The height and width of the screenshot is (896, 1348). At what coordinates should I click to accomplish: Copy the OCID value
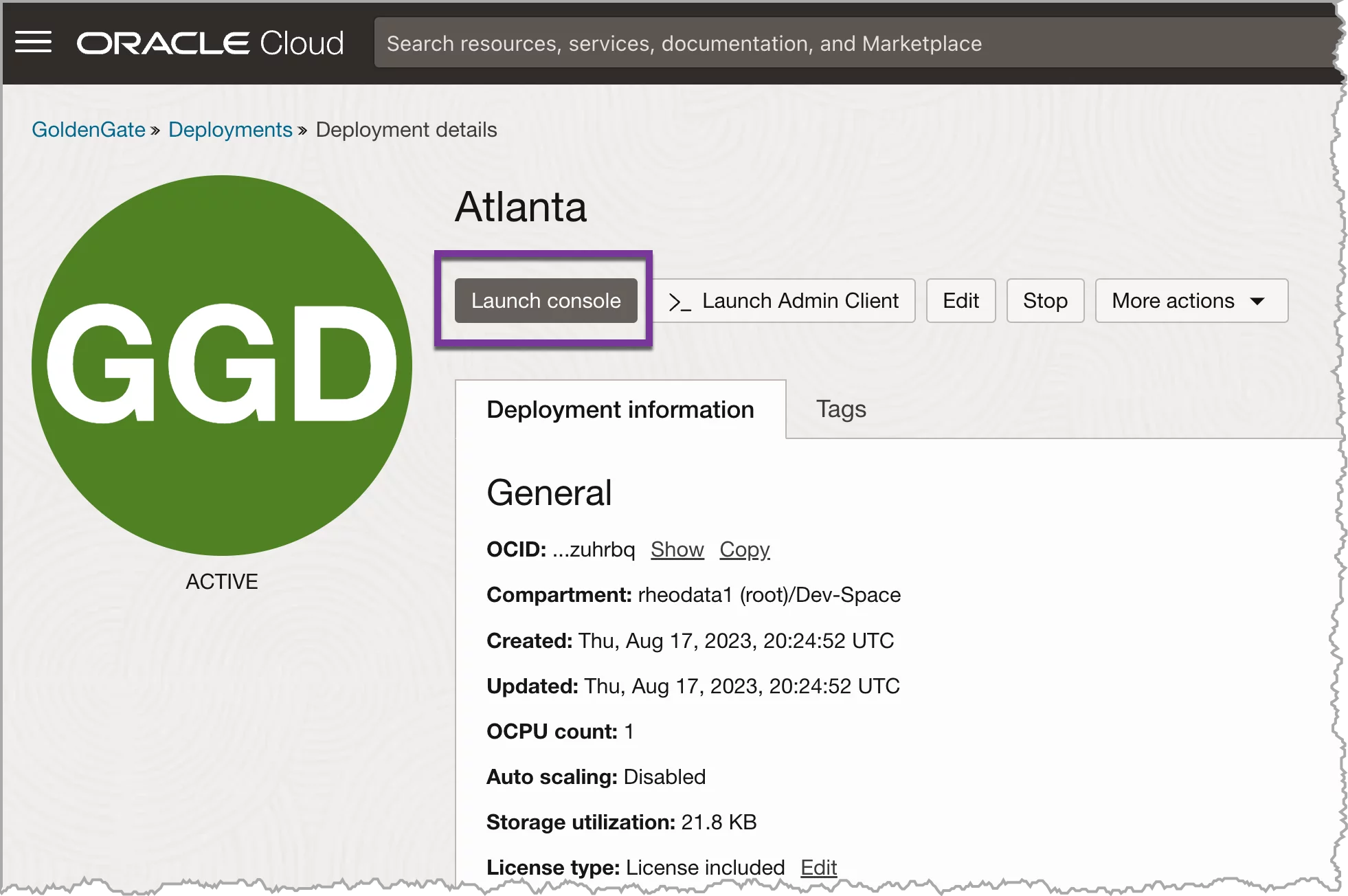[745, 550]
